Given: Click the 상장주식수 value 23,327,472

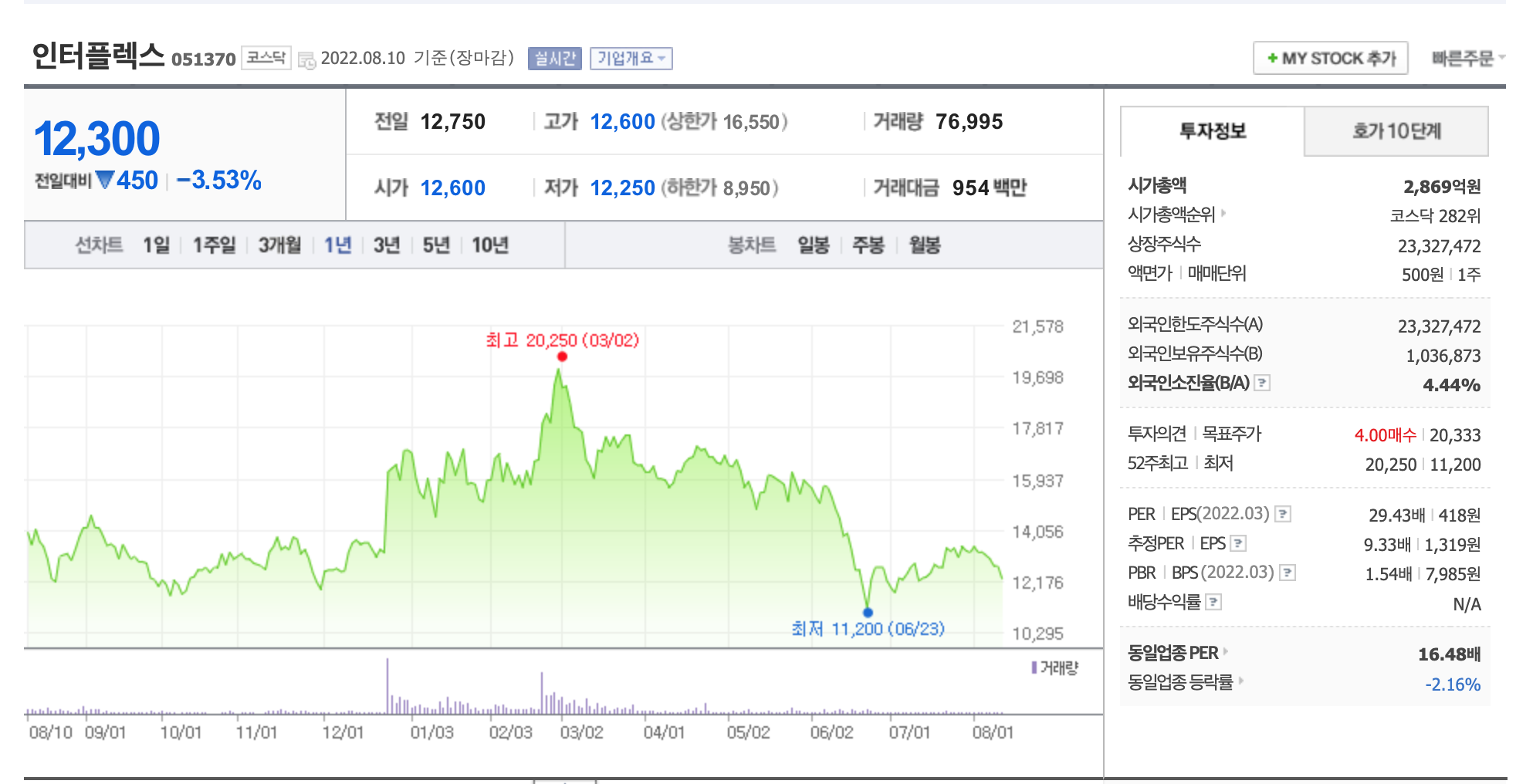Looking at the screenshot, I should pos(1440,246).
